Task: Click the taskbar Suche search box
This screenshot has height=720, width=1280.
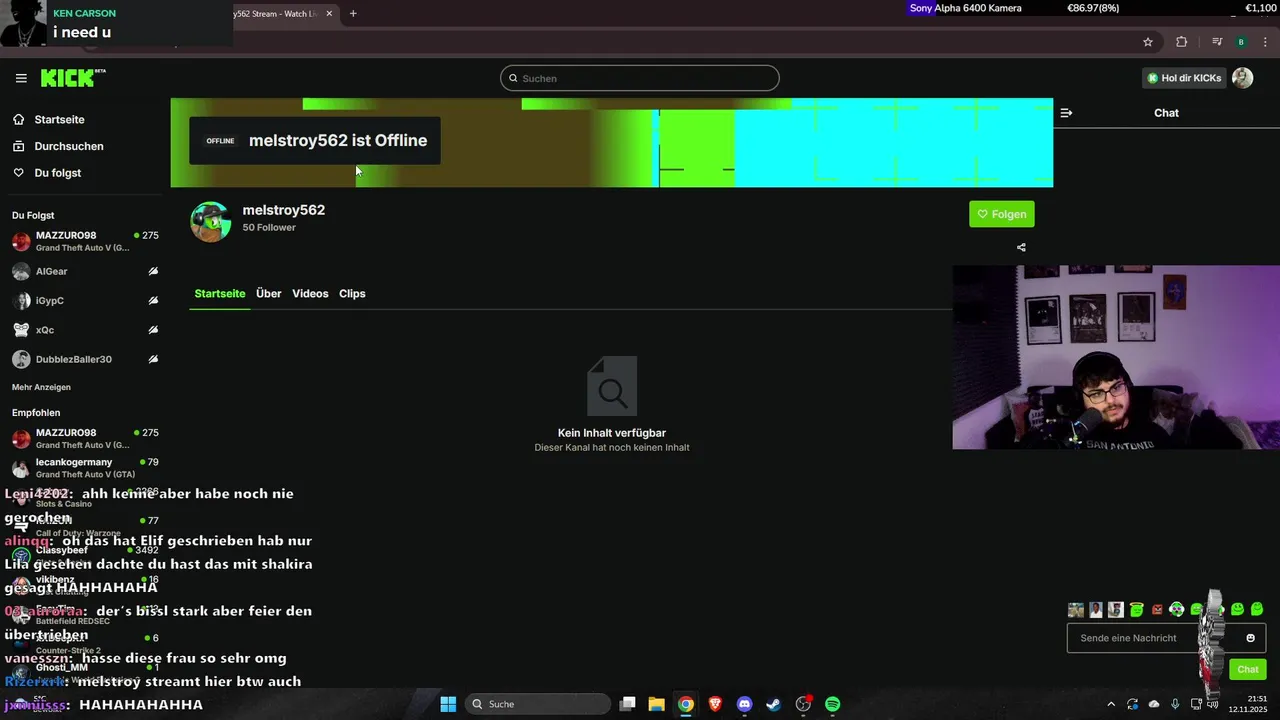Action: (x=539, y=704)
